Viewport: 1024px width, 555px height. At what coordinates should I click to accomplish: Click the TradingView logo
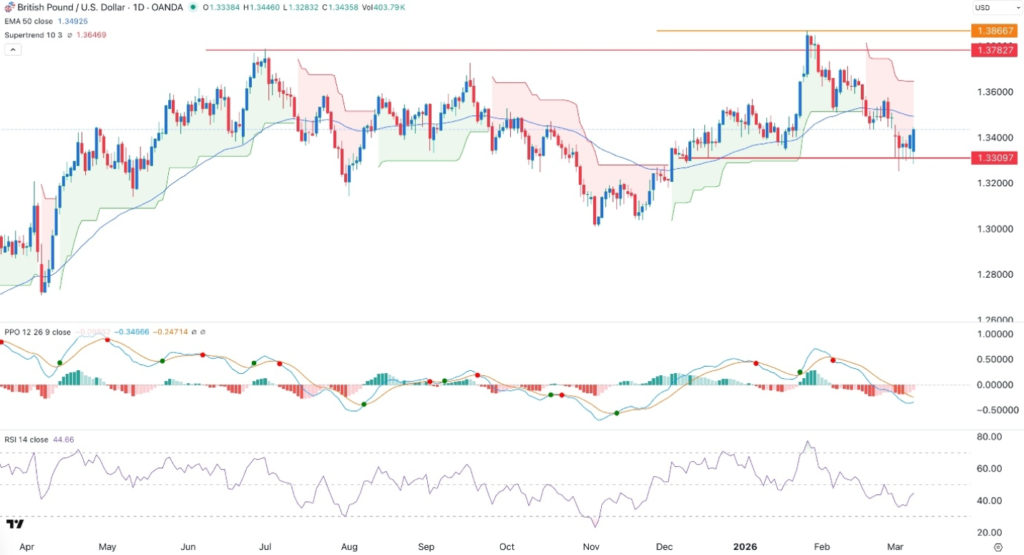[x=15, y=524]
